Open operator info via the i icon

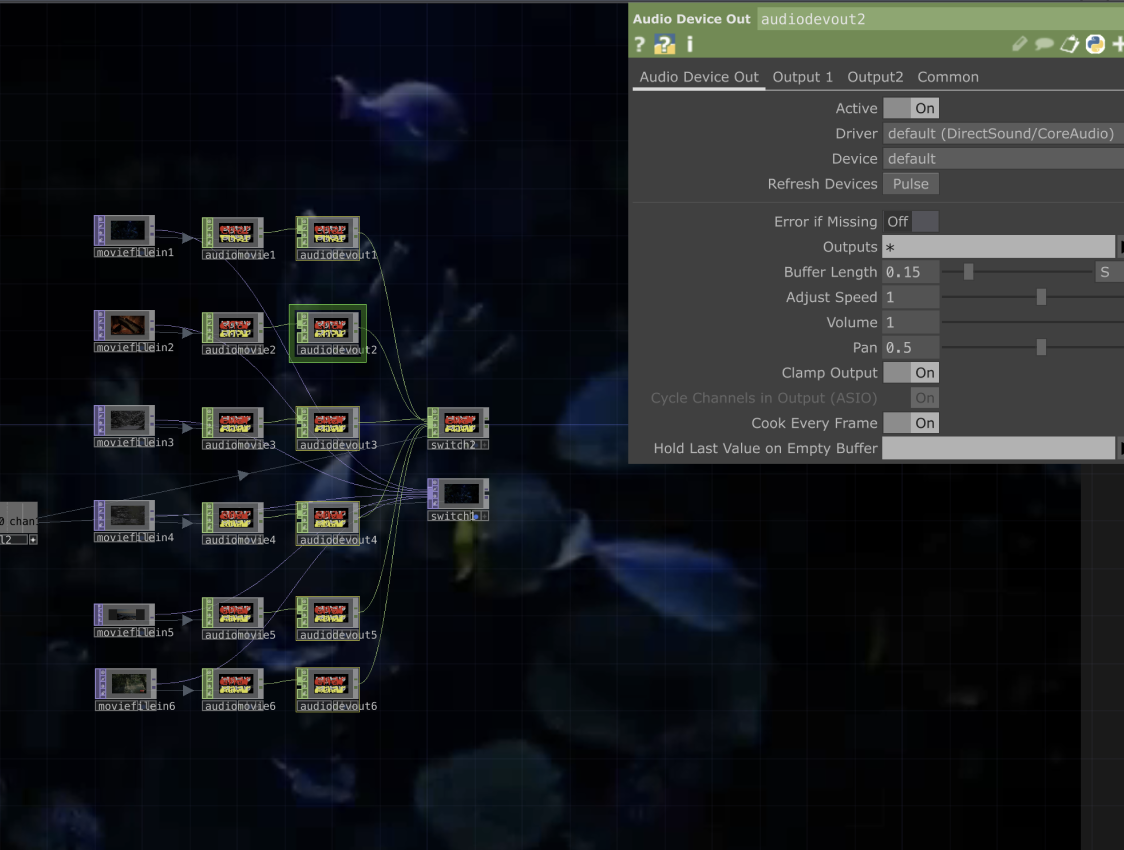(x=688, y=44)
